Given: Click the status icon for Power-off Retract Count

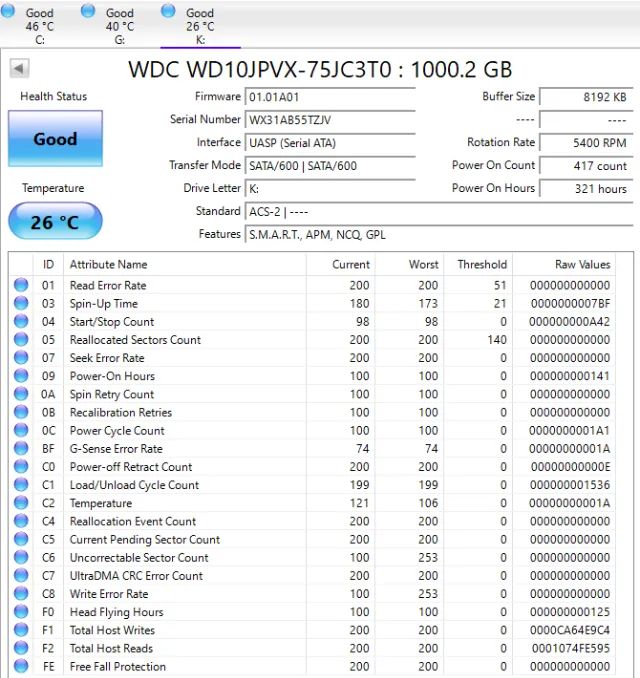Looking at the screenshot, I should 21,467.
